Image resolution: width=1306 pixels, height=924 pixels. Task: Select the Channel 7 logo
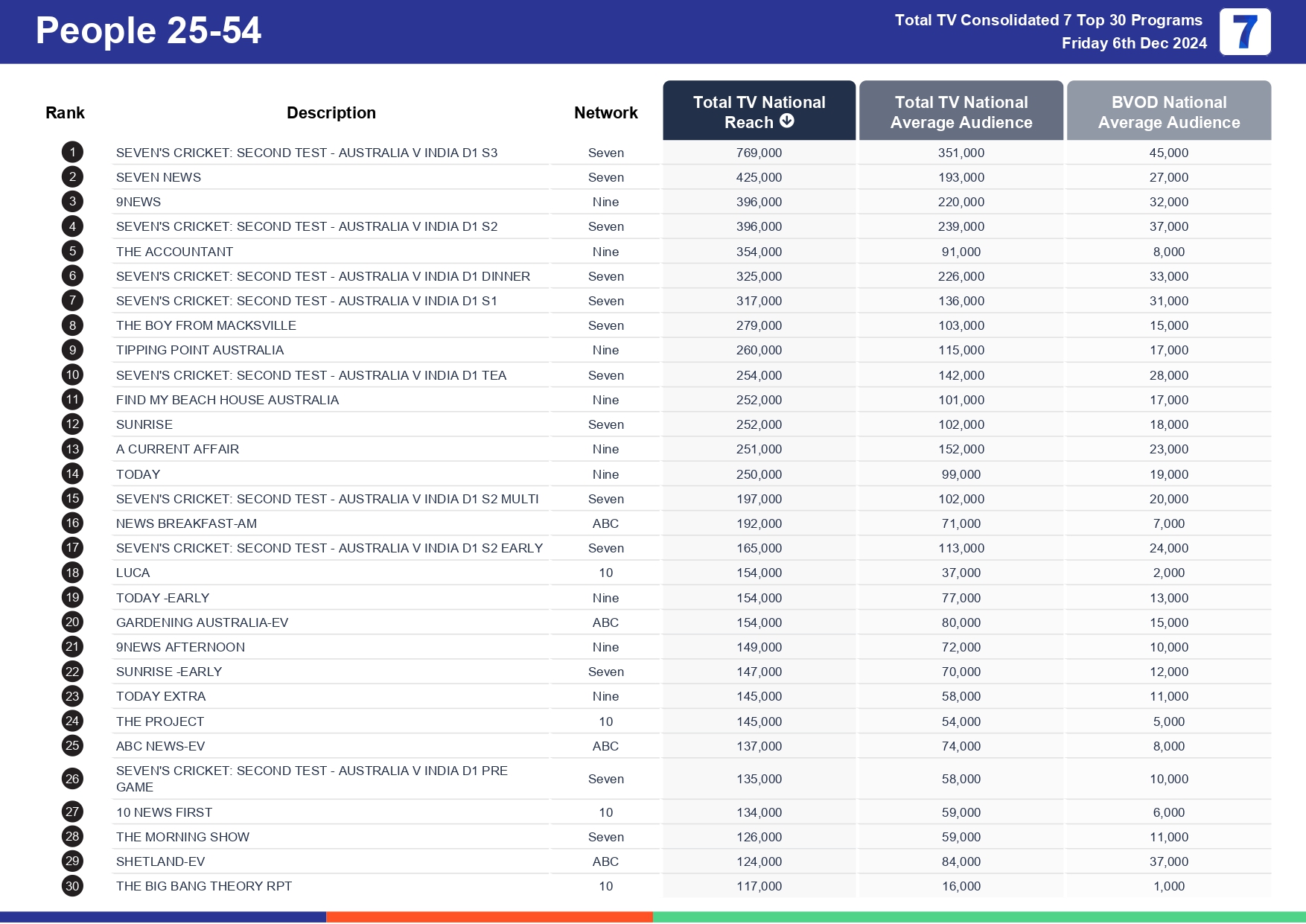pos(1246,31)
